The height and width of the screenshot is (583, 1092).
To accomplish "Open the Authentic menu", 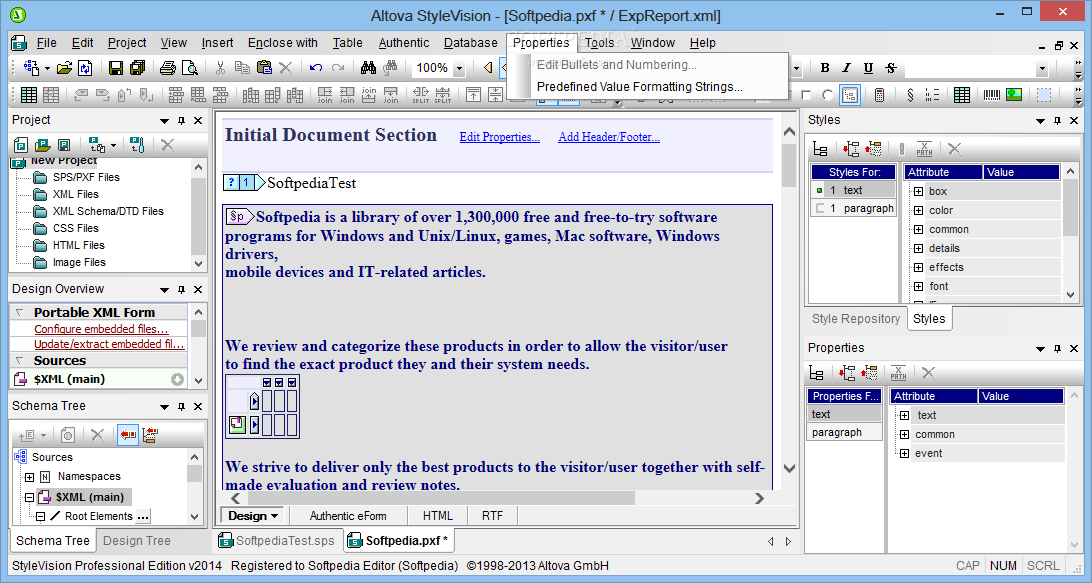I will click(x=404, y=42).
